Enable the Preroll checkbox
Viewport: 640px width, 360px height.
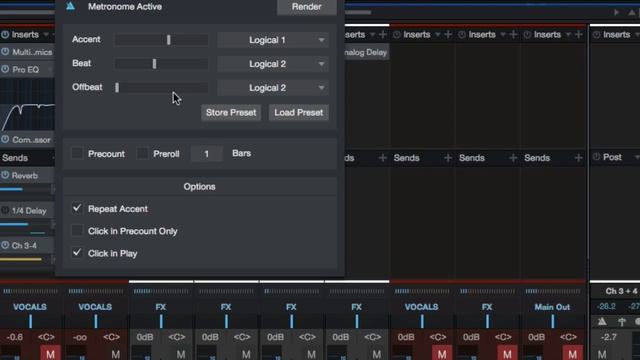point(142,153)
